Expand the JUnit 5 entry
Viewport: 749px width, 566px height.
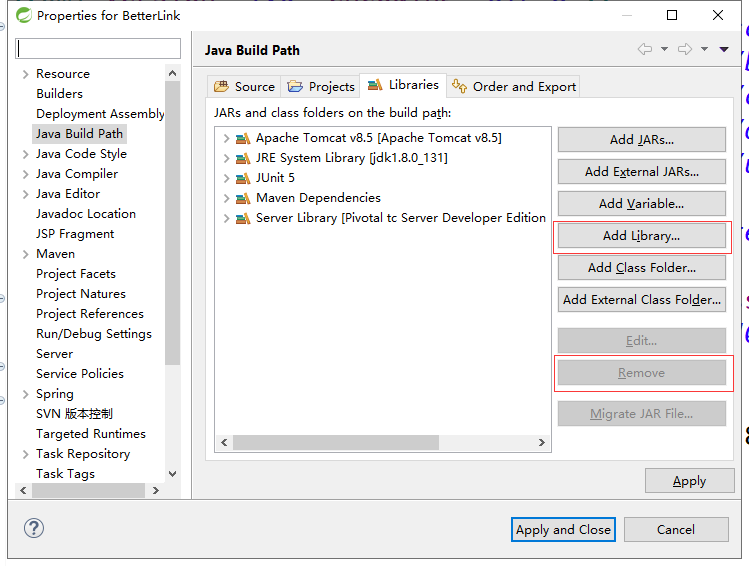[x=226, y=179]
